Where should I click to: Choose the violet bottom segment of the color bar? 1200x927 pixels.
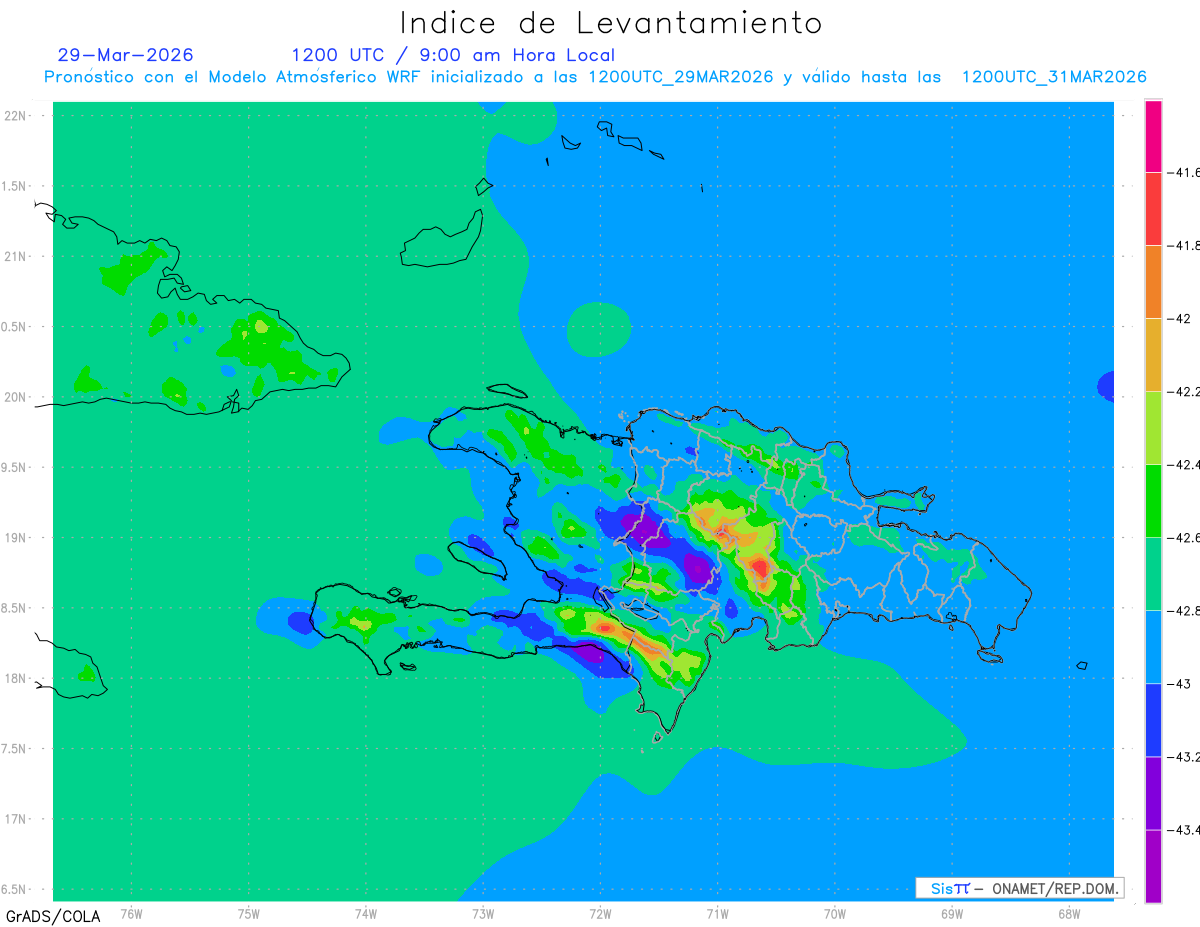tap(1153, 866)
